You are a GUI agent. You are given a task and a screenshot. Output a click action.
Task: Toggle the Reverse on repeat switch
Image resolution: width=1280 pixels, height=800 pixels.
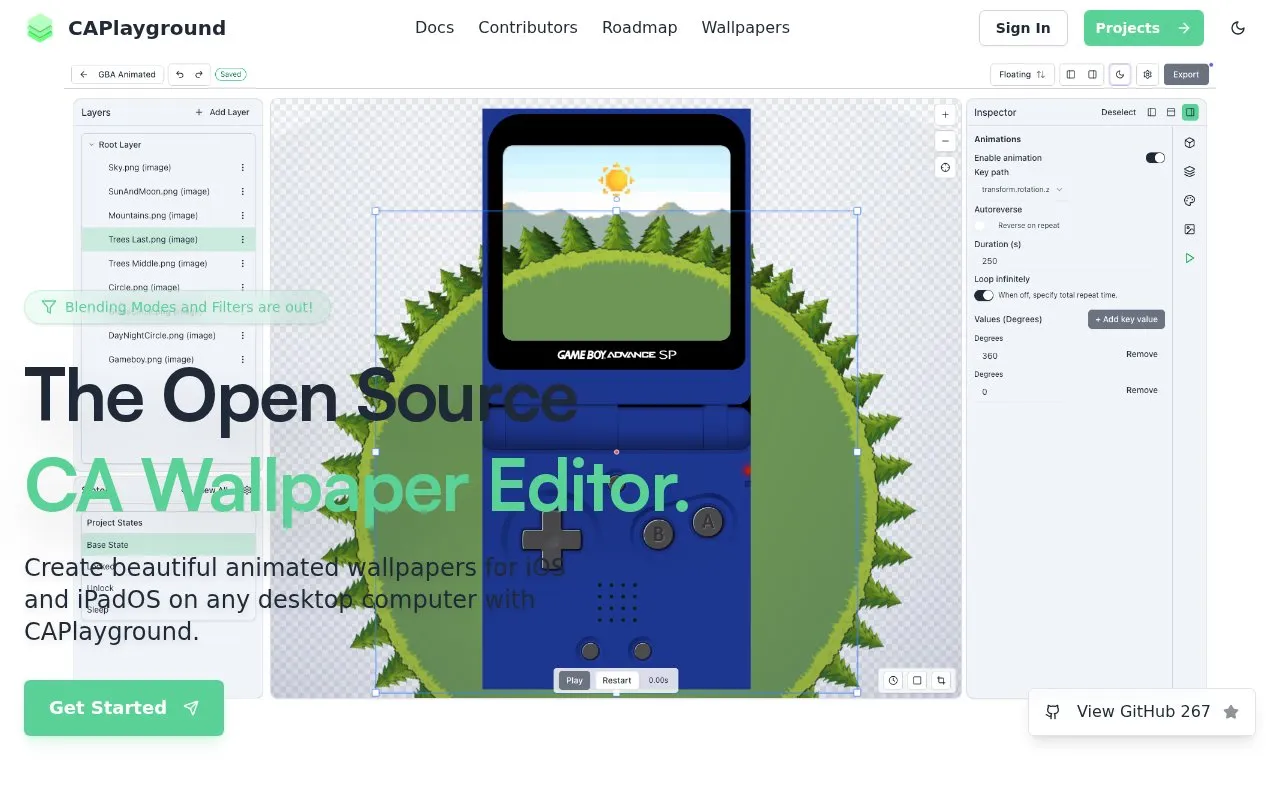pos(984,226)
